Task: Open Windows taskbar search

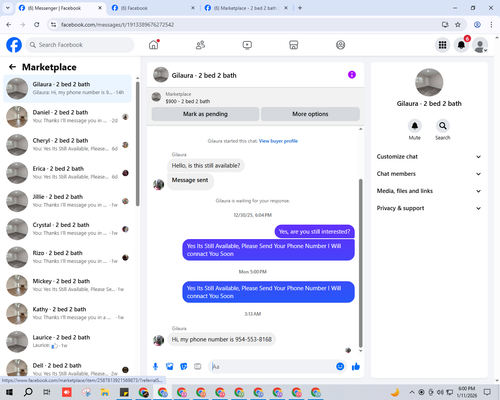Action: (28, 392)
